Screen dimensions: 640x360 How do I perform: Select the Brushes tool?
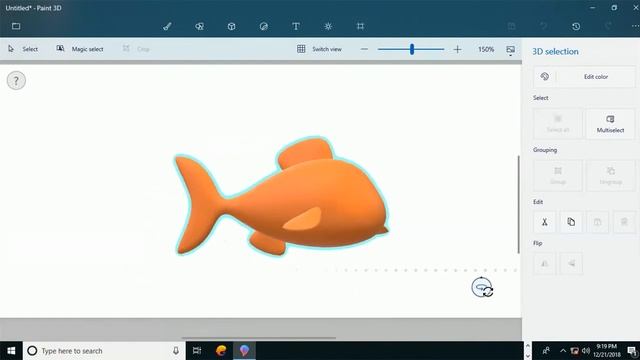click(x=167, y=27)
